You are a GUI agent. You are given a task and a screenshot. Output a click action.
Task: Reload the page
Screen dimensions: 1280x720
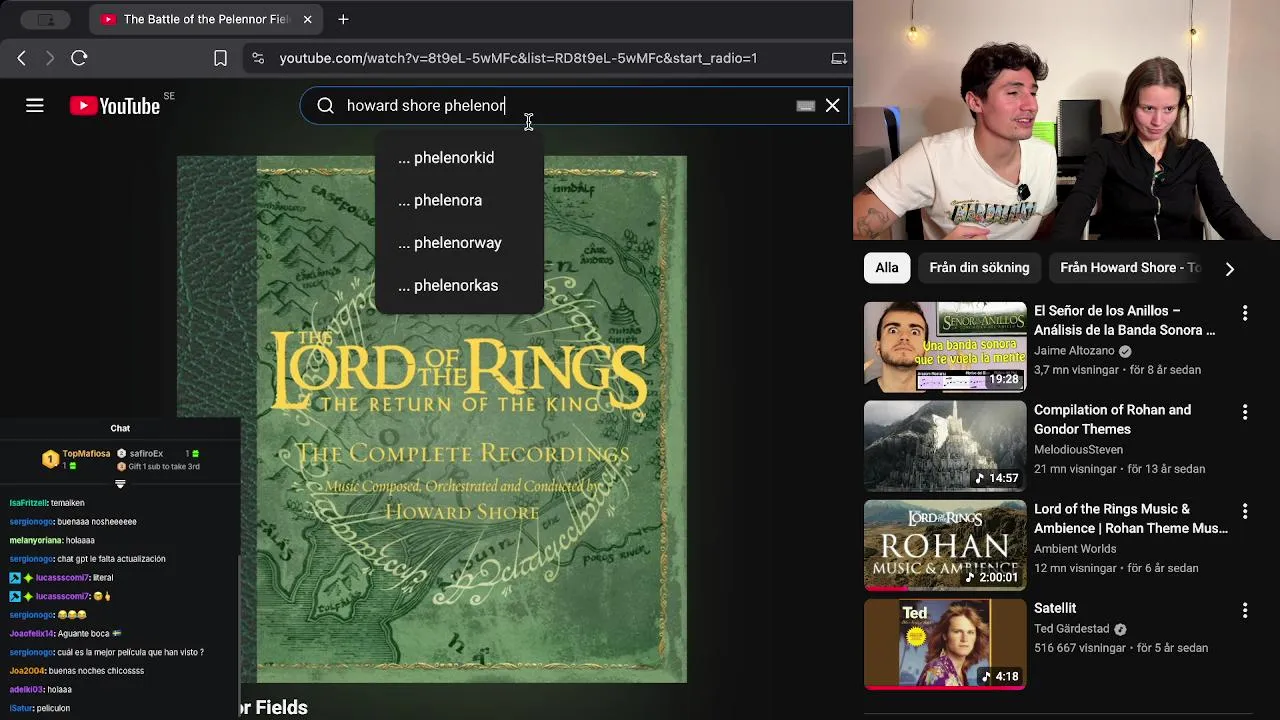coord(79,58)
